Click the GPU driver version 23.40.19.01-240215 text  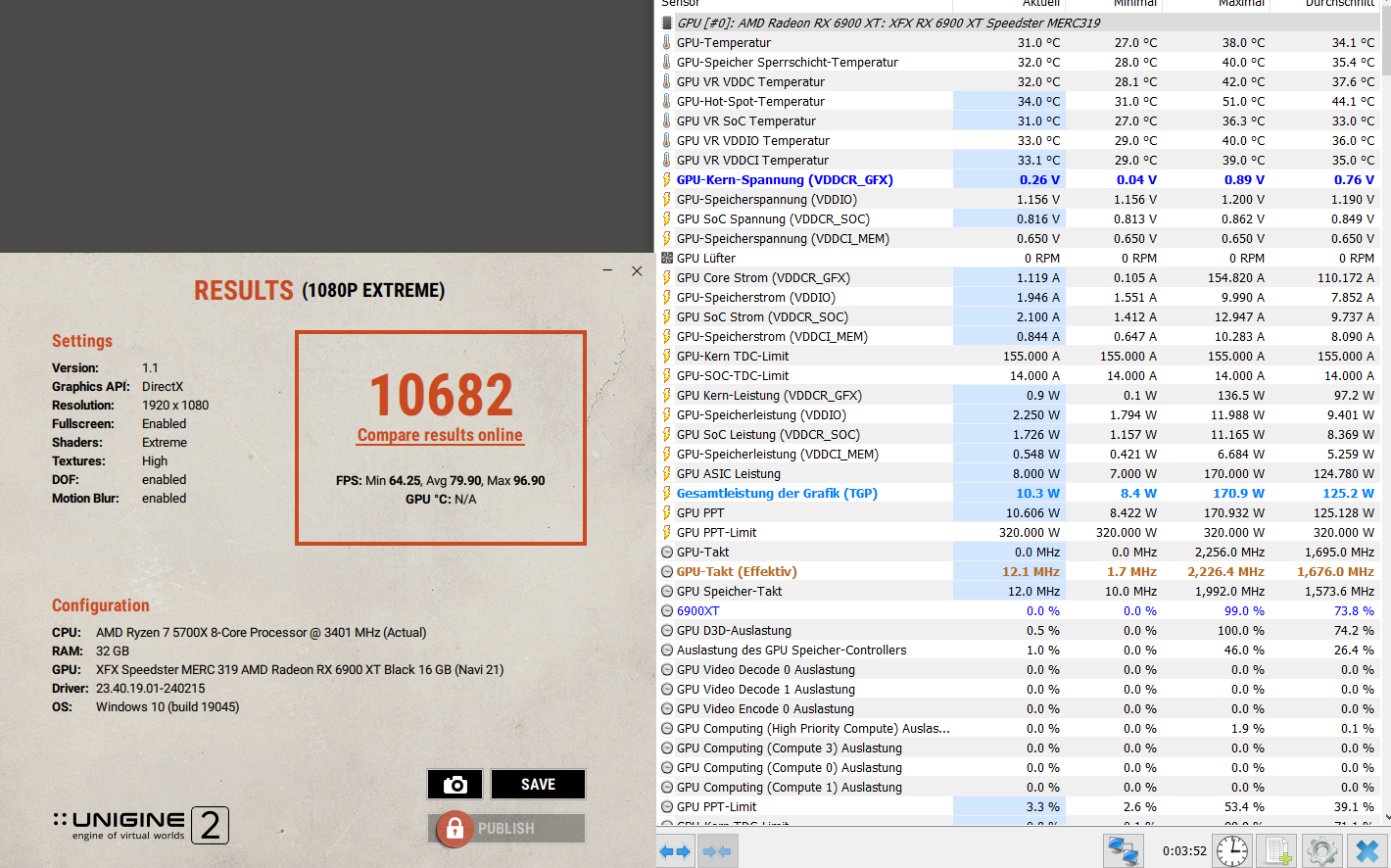tap(151, 688)
